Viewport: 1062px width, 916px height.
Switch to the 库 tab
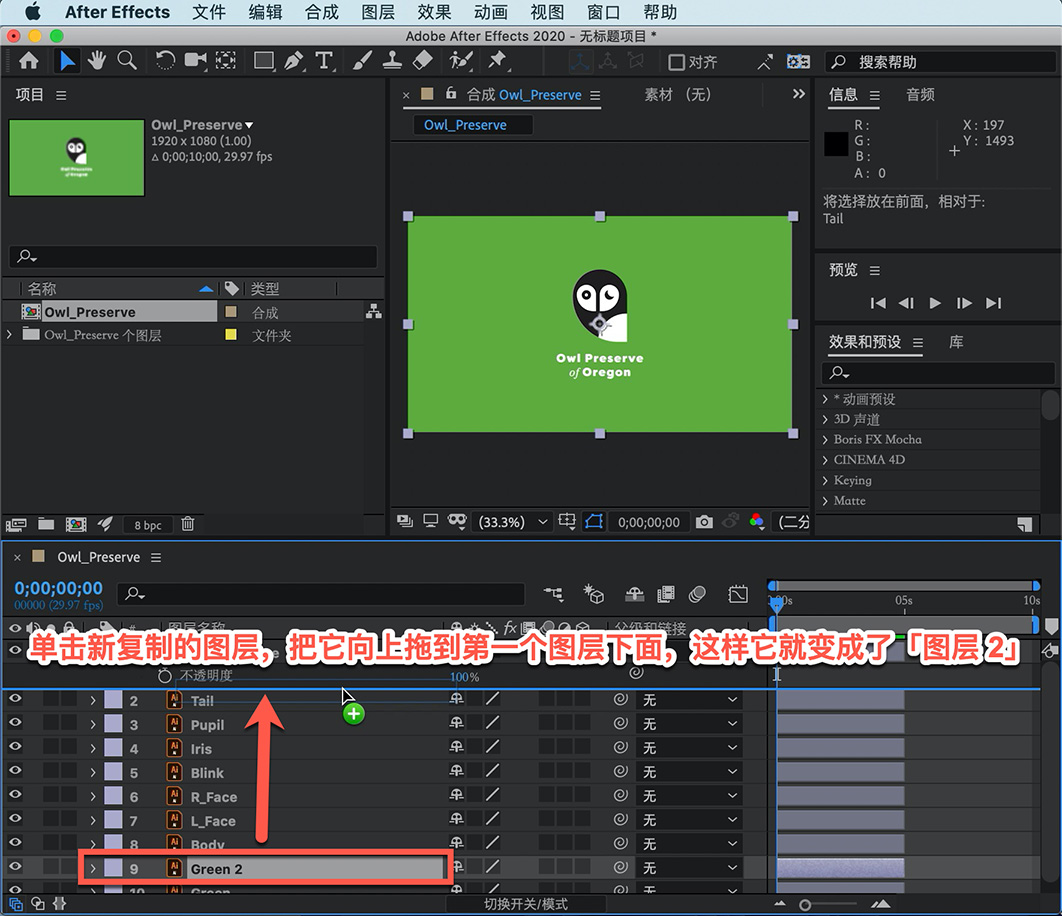pos(956,342)
